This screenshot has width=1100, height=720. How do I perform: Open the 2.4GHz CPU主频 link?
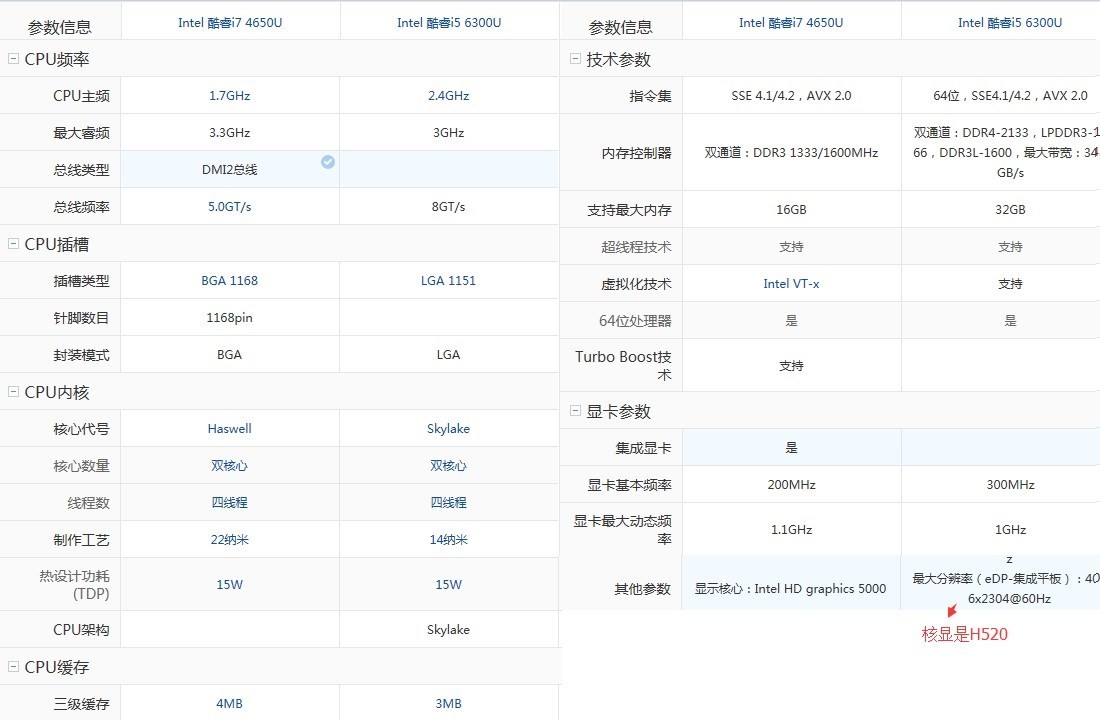tap(448, 96)
